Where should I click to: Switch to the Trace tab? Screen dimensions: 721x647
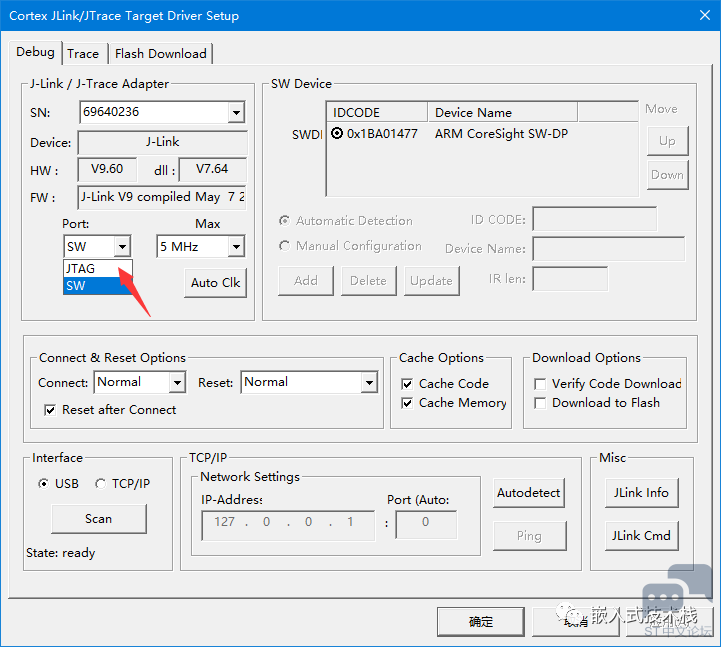click(83, 54)
